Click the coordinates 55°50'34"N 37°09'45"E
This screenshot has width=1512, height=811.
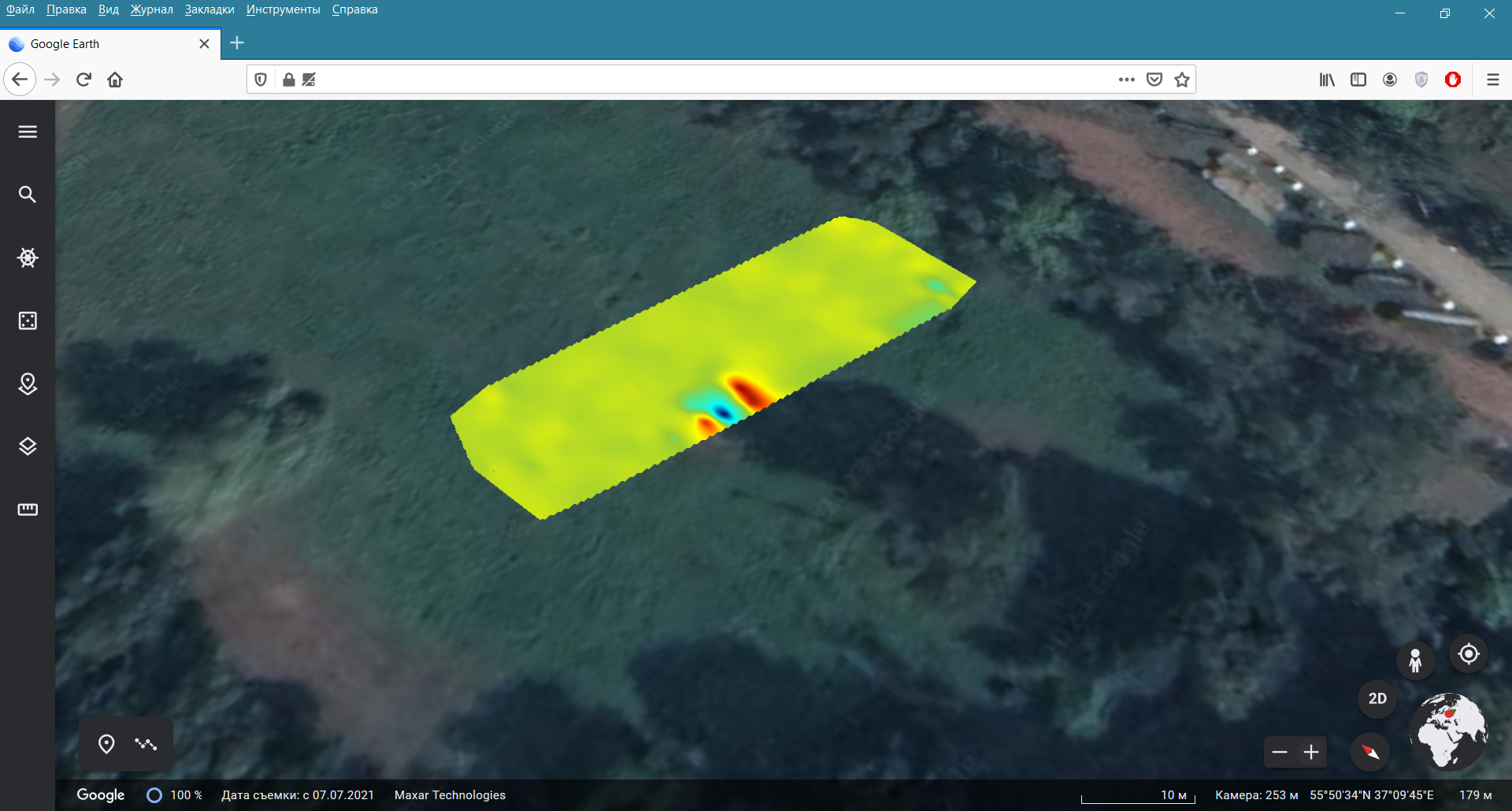pyautogui.click(x=1372, y=795)
